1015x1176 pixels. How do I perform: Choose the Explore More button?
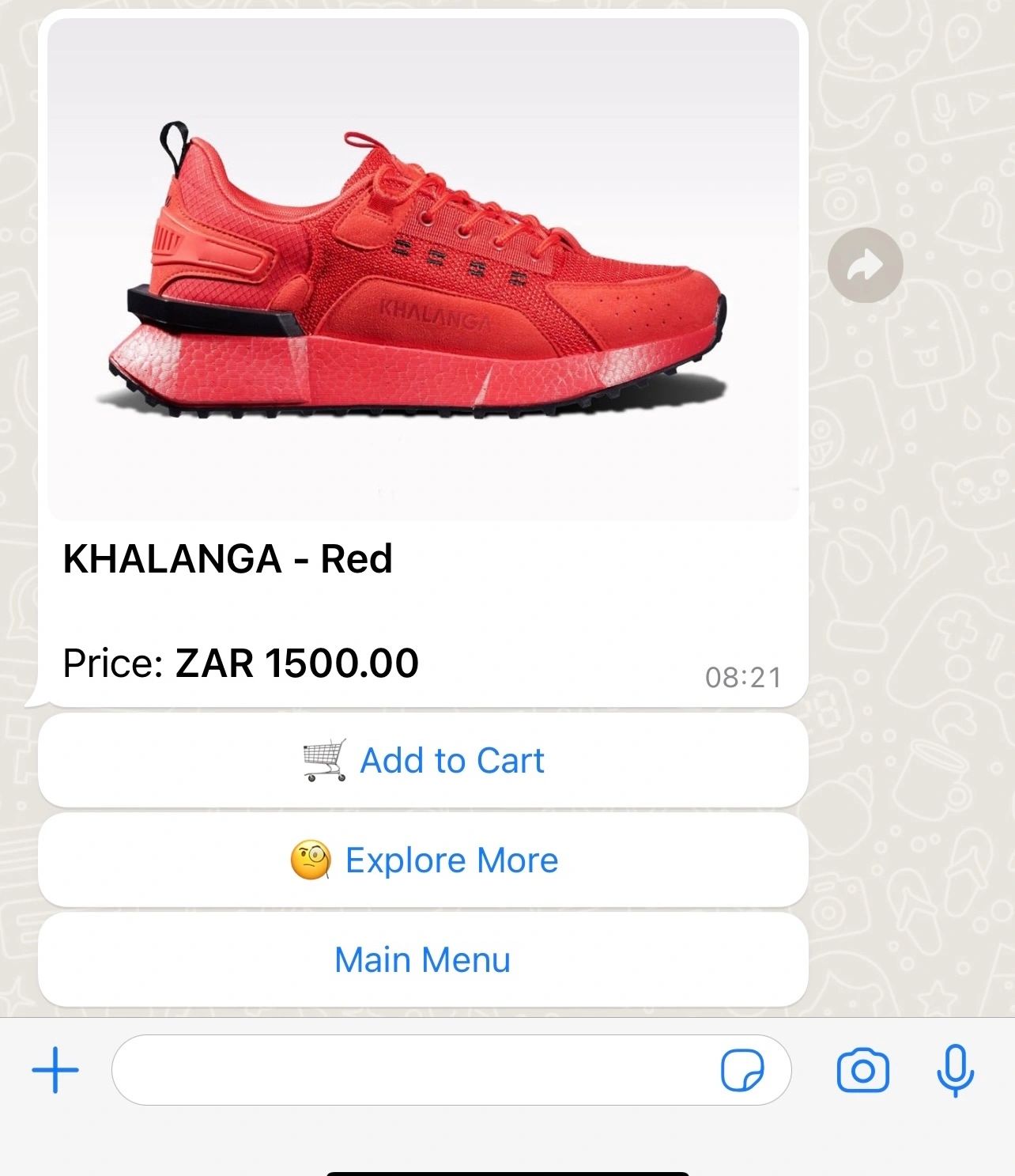point(423,860)
